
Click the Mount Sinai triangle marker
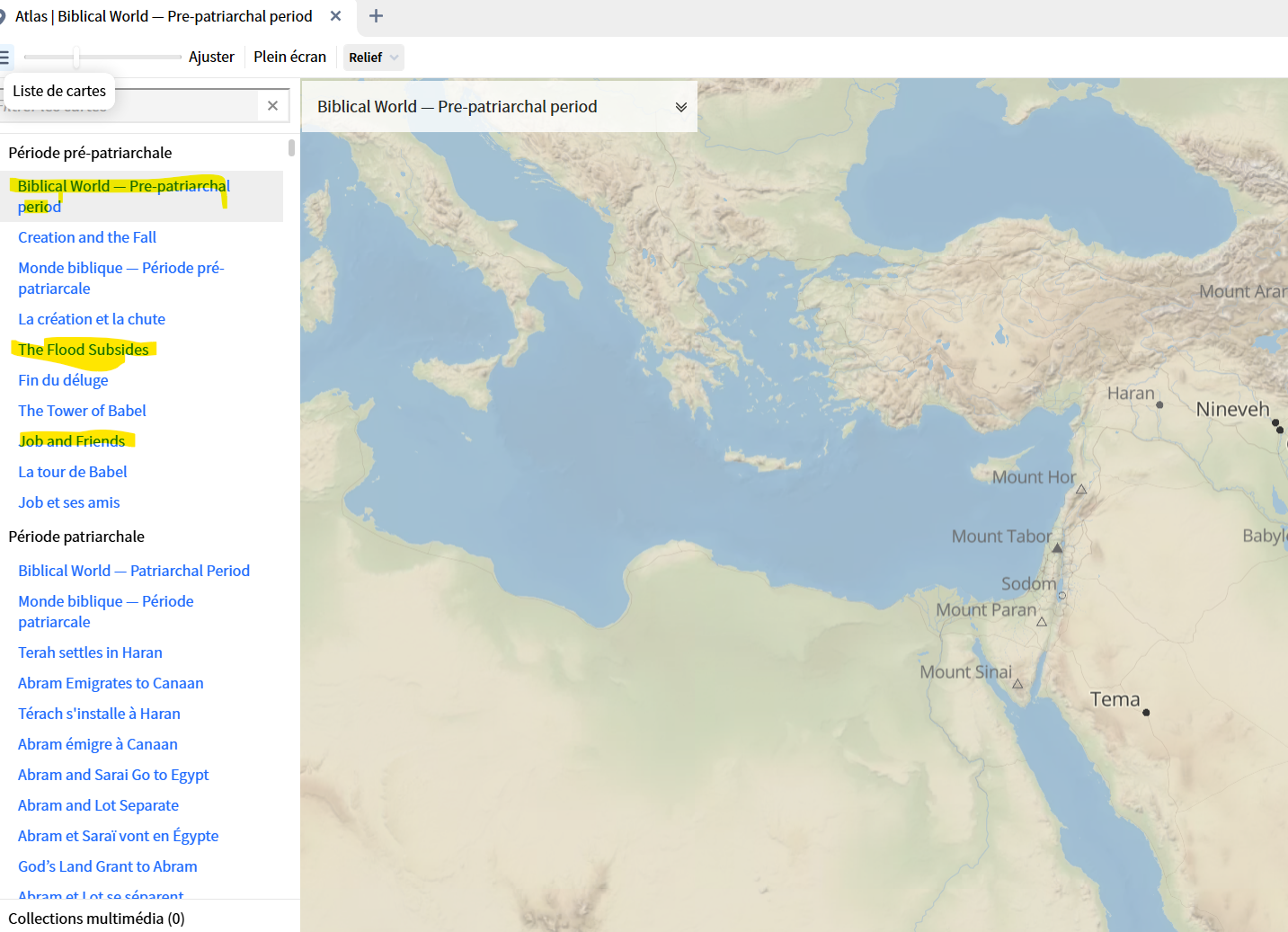pyautogui.click(x=1017, y=684)
